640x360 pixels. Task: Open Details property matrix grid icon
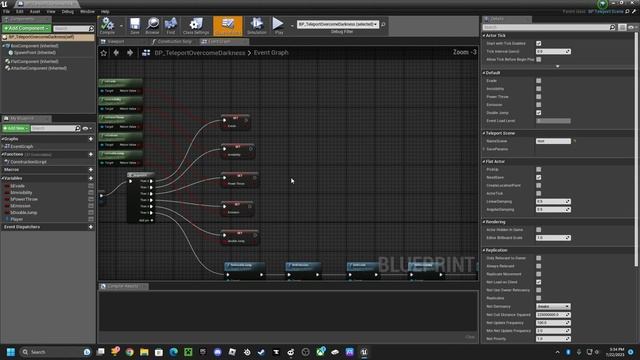(x=622, y=27)
